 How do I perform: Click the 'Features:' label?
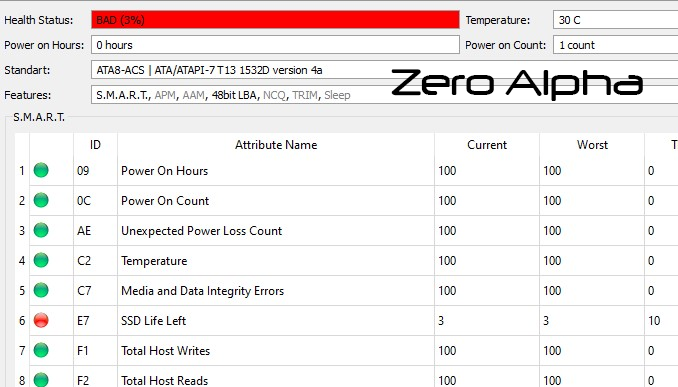tap(28, 95)
